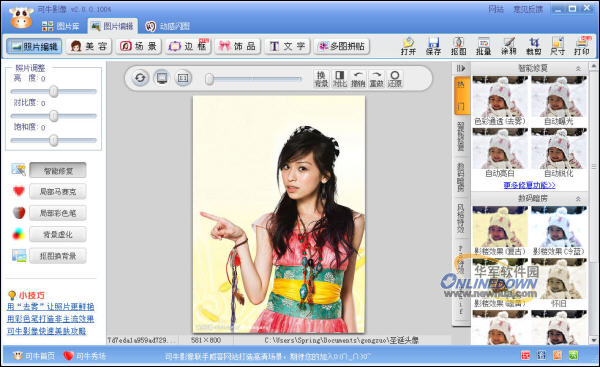Select the 涂鸦 doodle tool icon

[x=509, y=46]
